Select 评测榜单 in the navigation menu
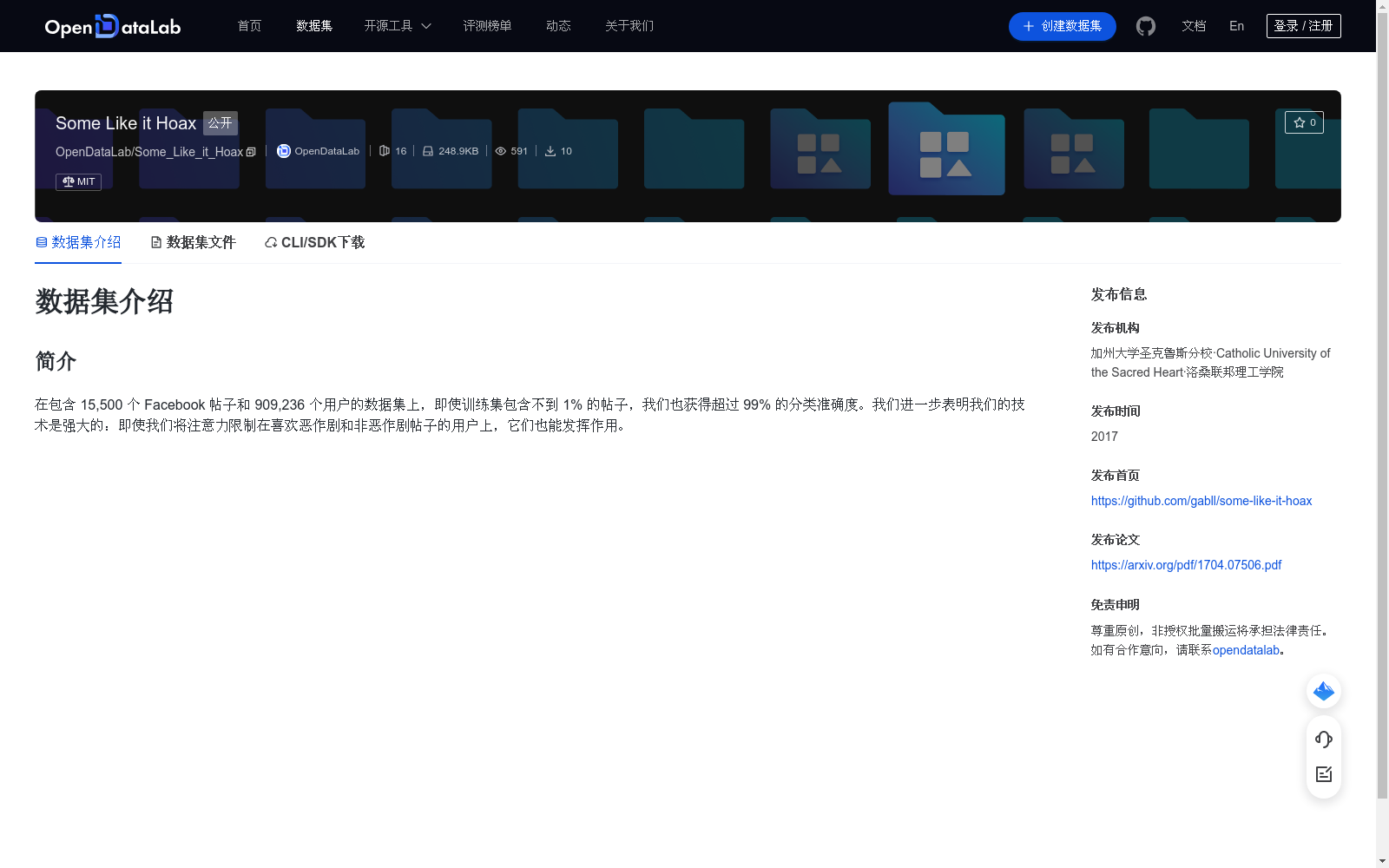Screen dimensions: 1389x868 point(488,26)
